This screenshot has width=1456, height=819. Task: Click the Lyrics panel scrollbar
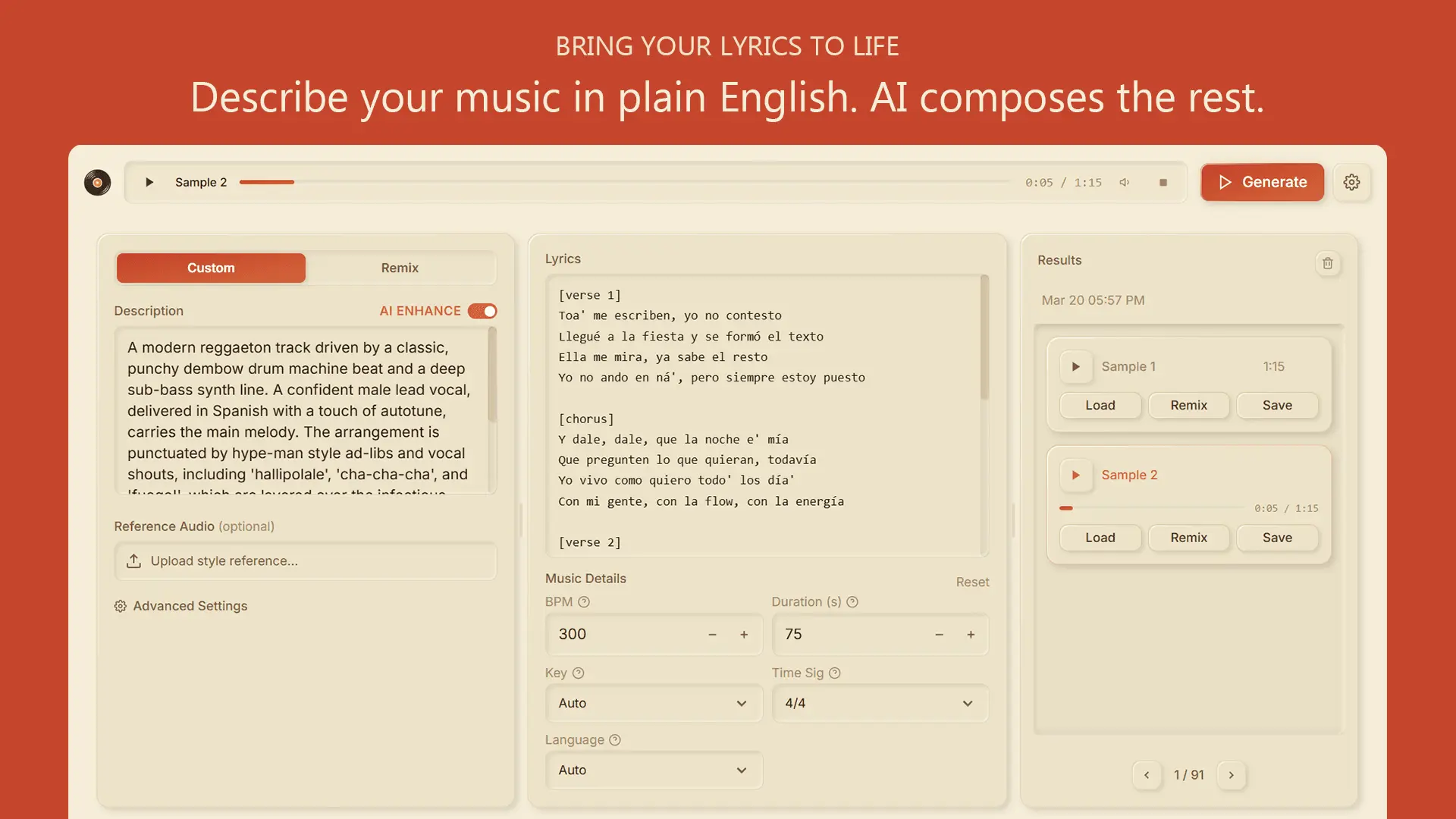click(x=984, y=337)
